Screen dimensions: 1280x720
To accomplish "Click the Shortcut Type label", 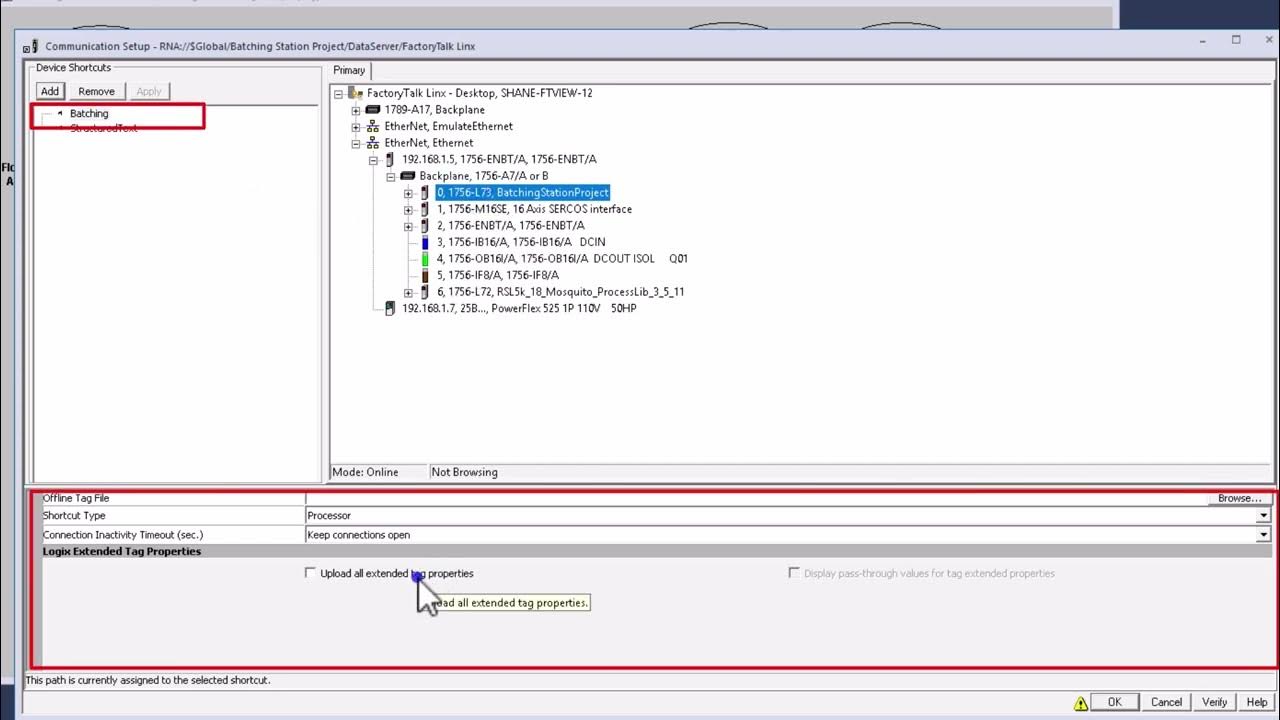I will [74, 516].
